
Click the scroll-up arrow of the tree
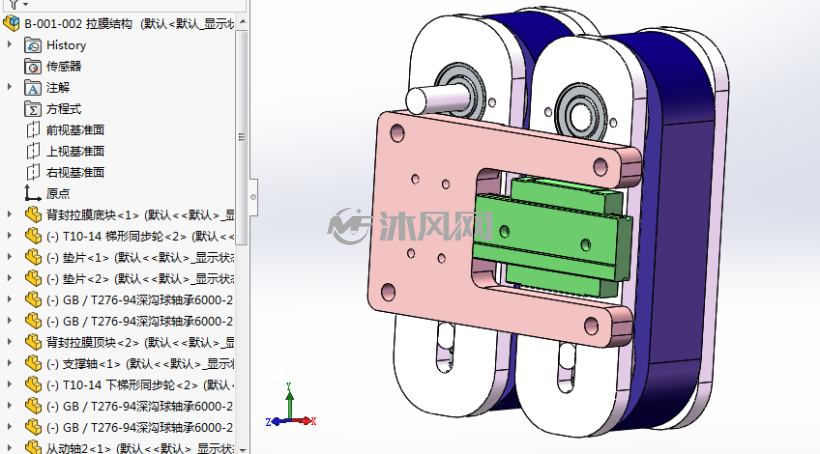coord(242,22)
